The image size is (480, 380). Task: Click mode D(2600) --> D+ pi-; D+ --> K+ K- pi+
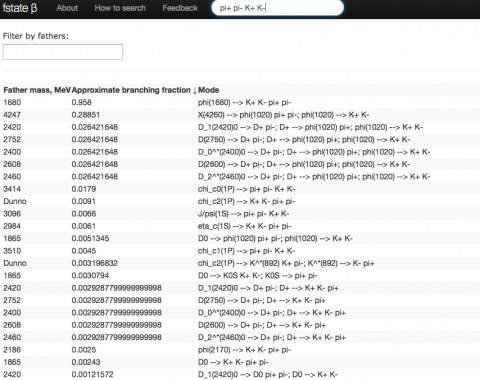pyautogui.click(x=262, y=325)
